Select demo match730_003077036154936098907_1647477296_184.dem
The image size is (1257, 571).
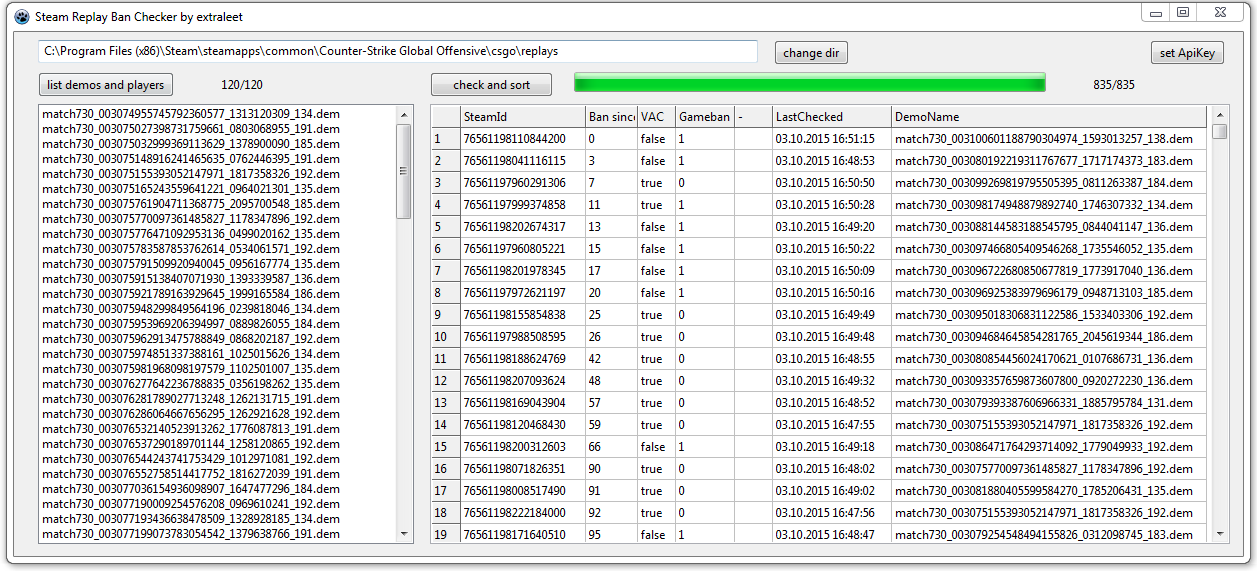[x=191, y=489]
